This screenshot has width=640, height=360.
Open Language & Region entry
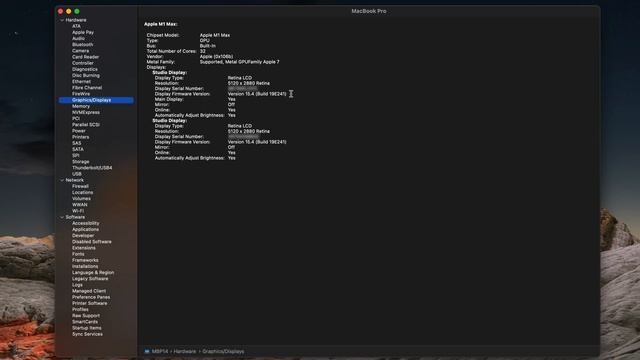[93, 272]
